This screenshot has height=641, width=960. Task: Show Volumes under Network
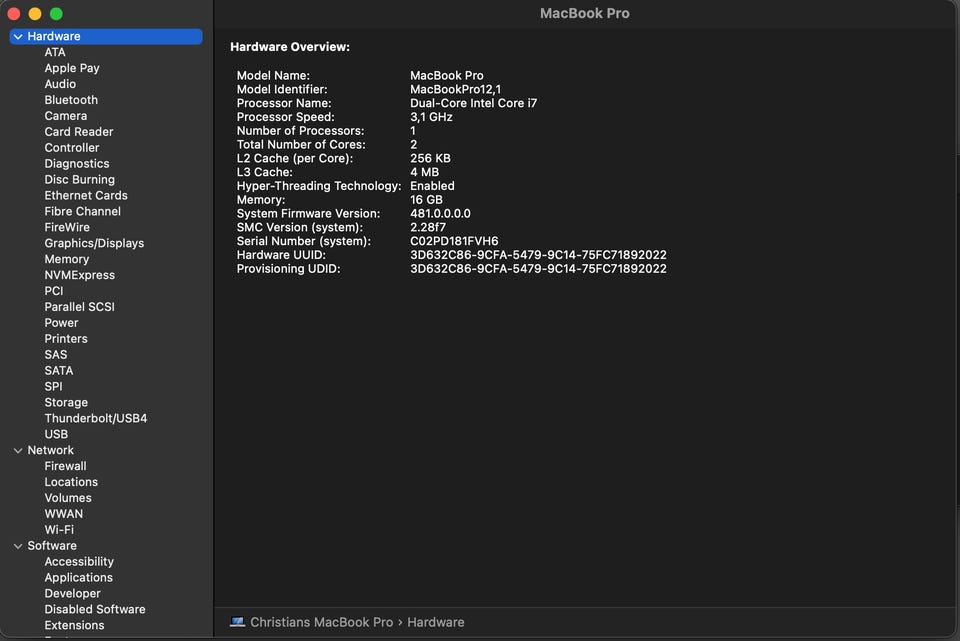[x=68, y=498]
